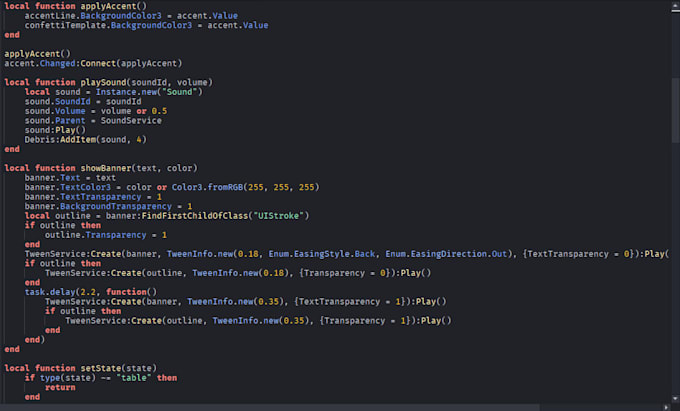Place cursor on 'banner.Text = text'
The width and height of the screenshot is (680, 411).
coord(70,178)
